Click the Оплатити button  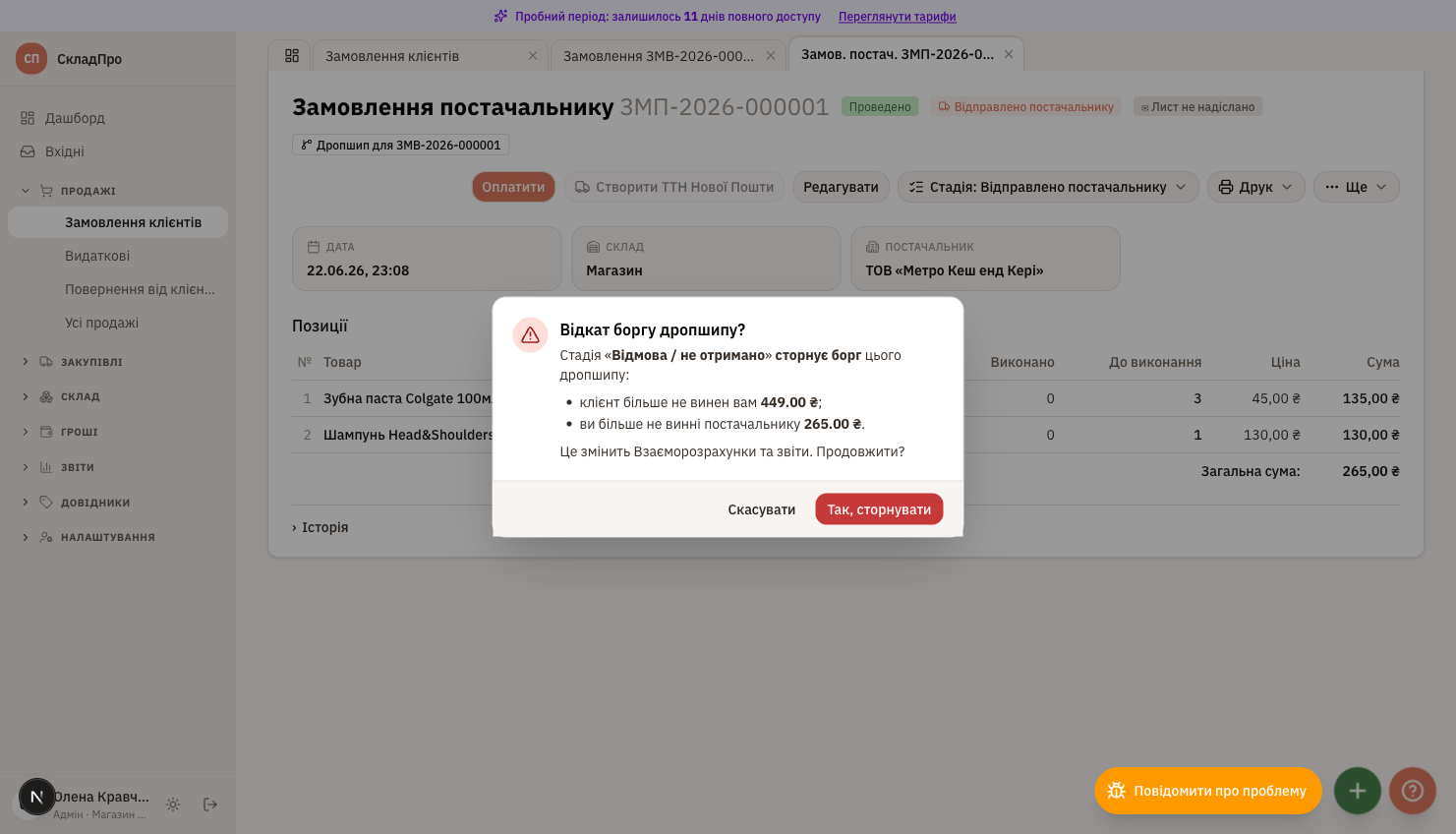pyautogui.click(x=513, y=187)
